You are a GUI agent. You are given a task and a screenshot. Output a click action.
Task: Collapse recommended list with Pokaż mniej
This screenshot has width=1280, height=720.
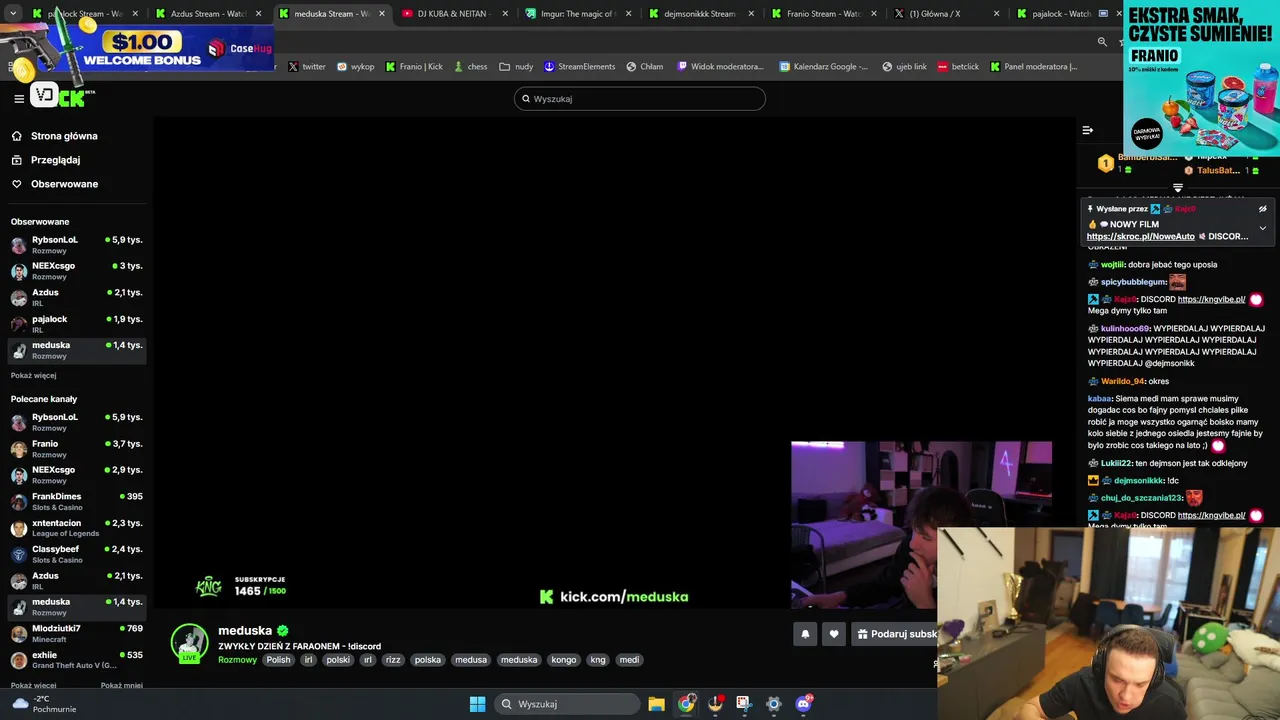point(121,686)
